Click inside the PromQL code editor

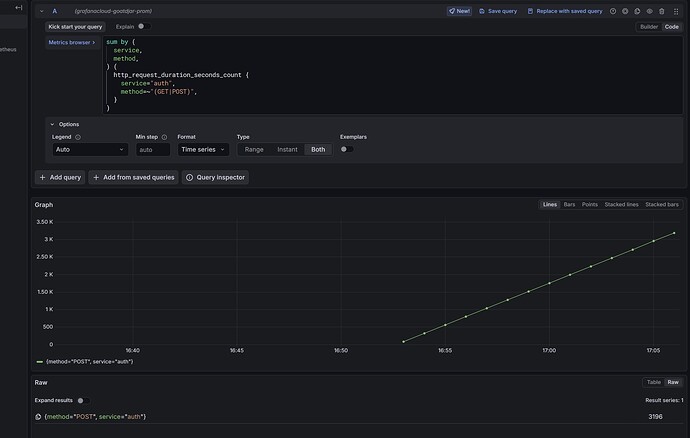pyautogui.click(x=393, y=75)
